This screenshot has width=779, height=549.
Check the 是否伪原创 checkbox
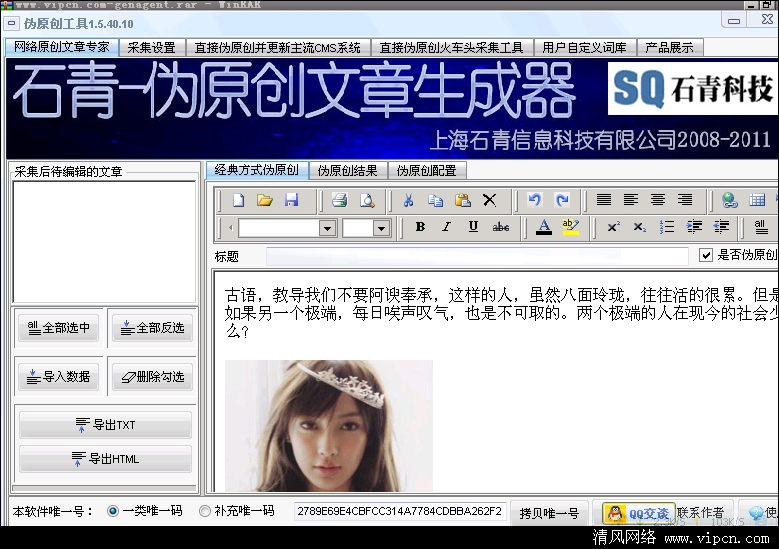pyautogui.click(x=705, y=255)
